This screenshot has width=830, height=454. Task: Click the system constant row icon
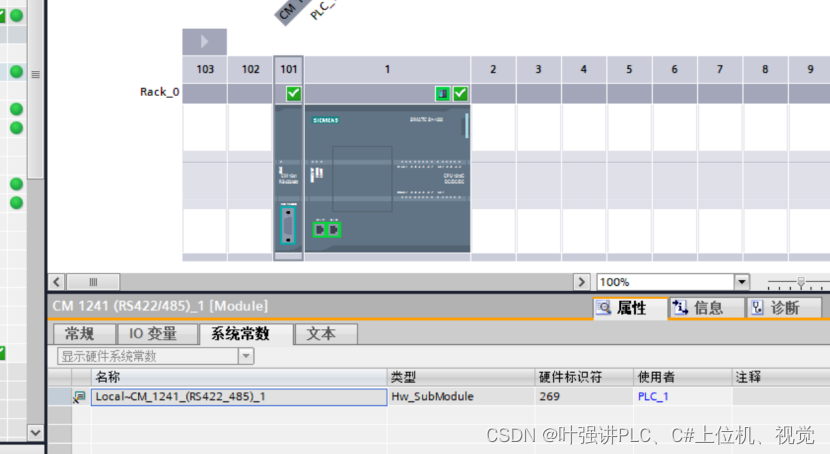click(x=79, y=397)
